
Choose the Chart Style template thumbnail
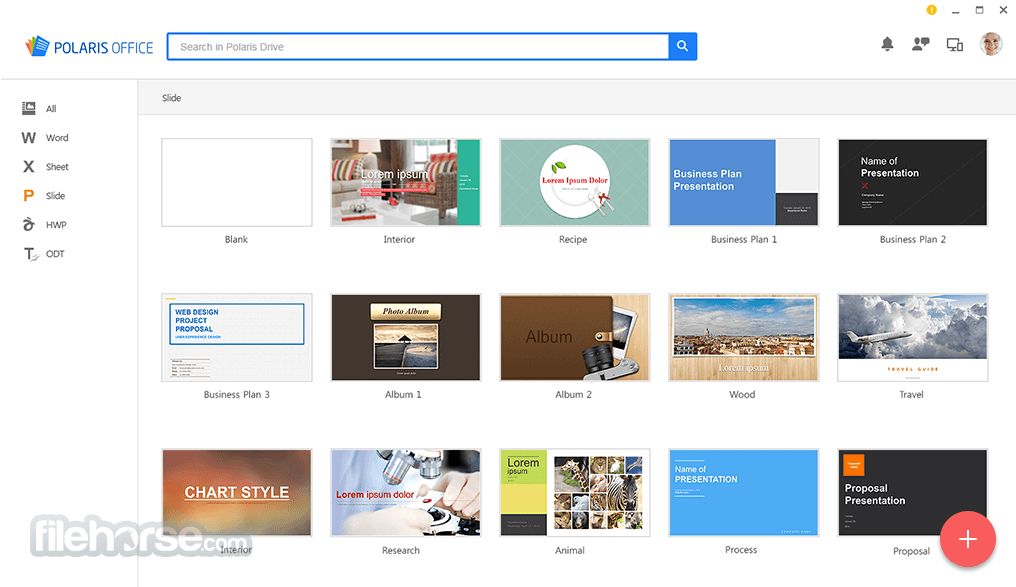point(237,492)
